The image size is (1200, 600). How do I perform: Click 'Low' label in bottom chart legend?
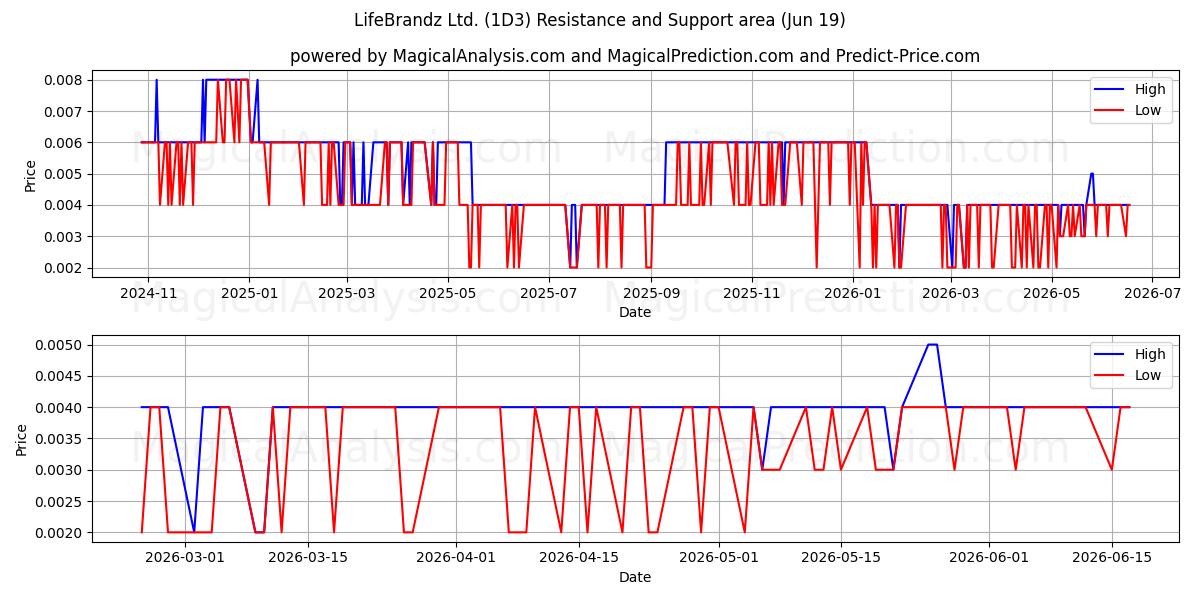pyautogui.click(x=1148, y=375)
